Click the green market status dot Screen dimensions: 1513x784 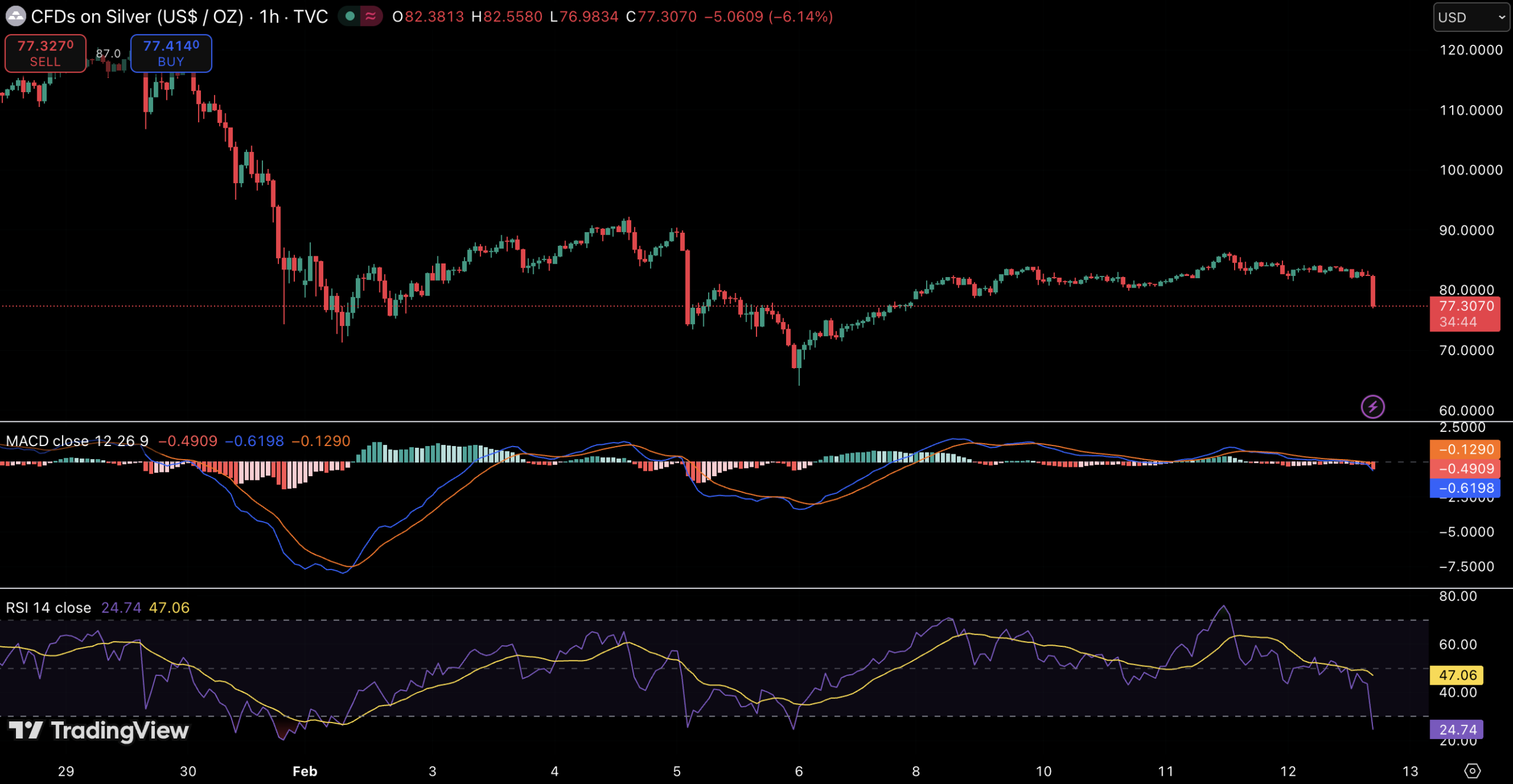click(350, 16)
